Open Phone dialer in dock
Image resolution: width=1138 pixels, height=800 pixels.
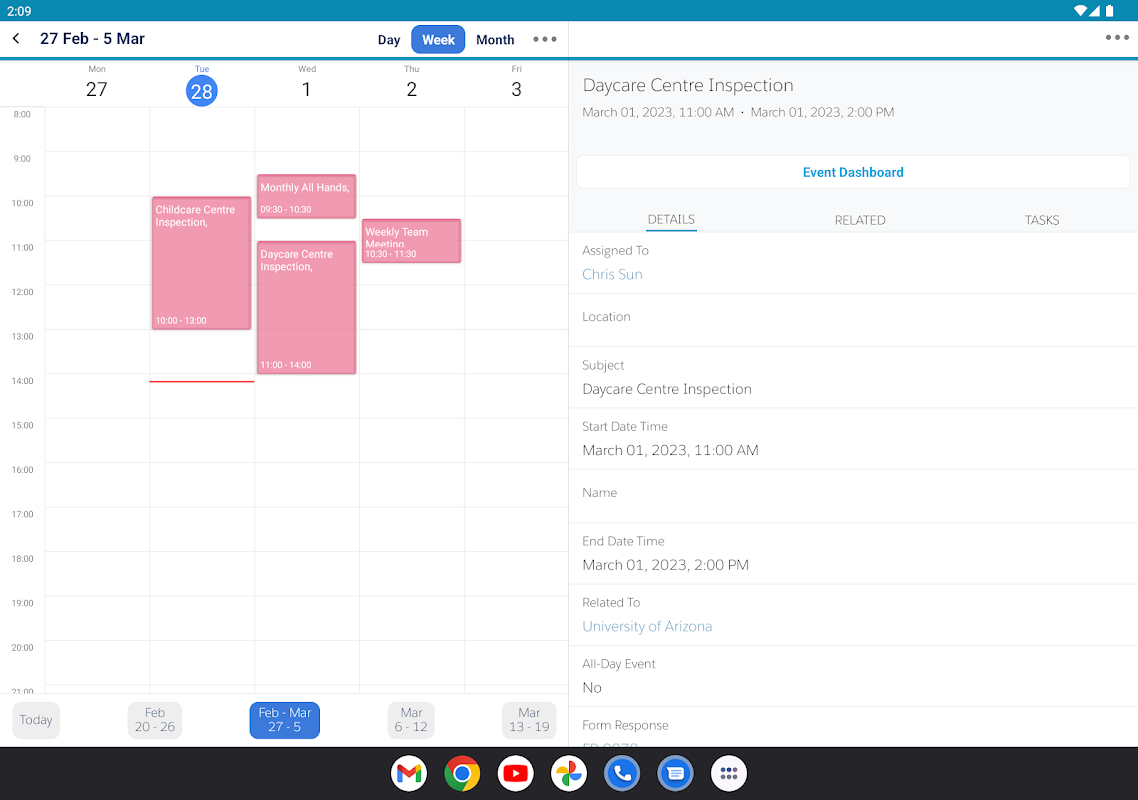click(622, 773)
